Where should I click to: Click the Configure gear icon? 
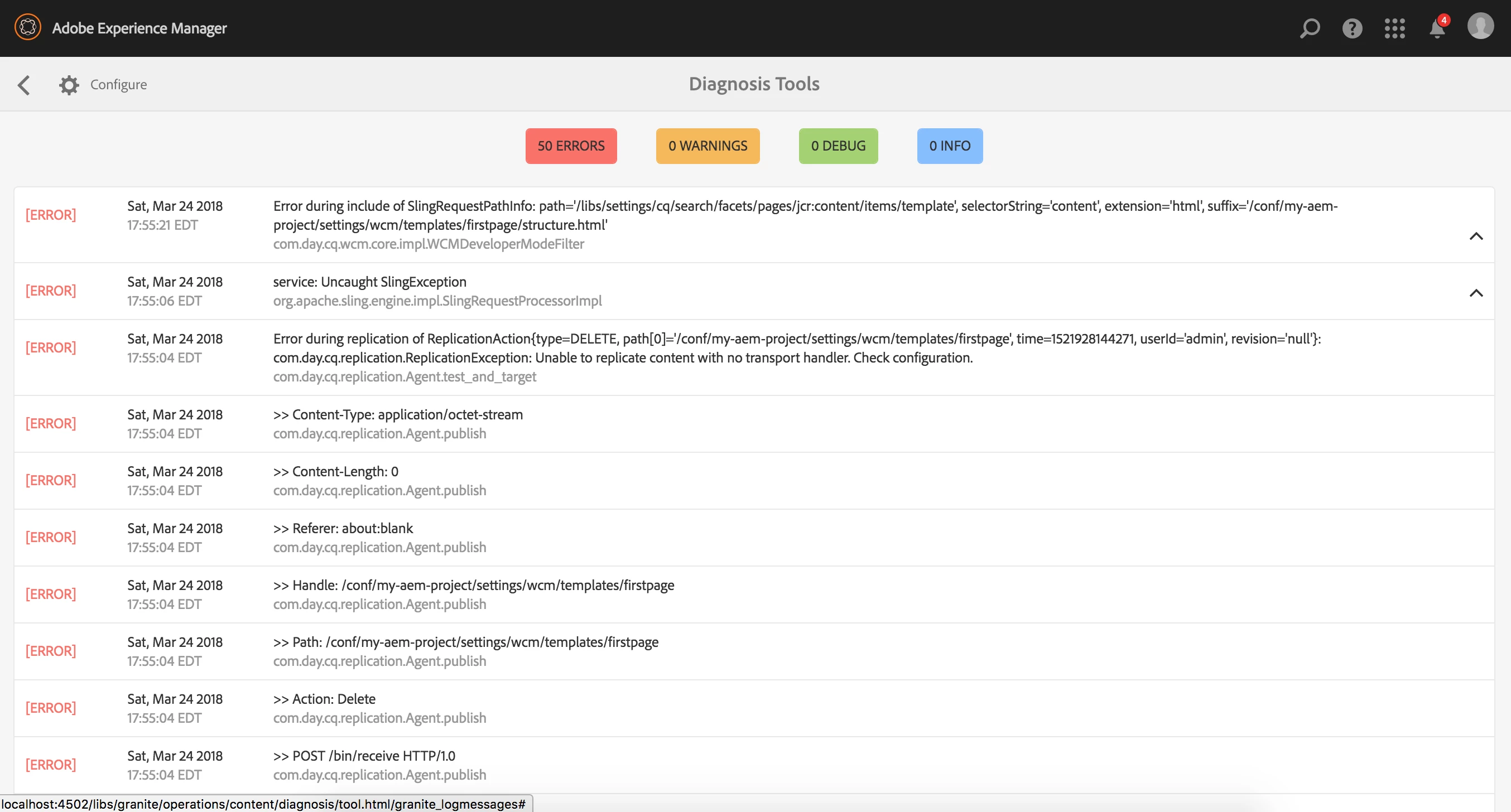click(x=69, y=85)
